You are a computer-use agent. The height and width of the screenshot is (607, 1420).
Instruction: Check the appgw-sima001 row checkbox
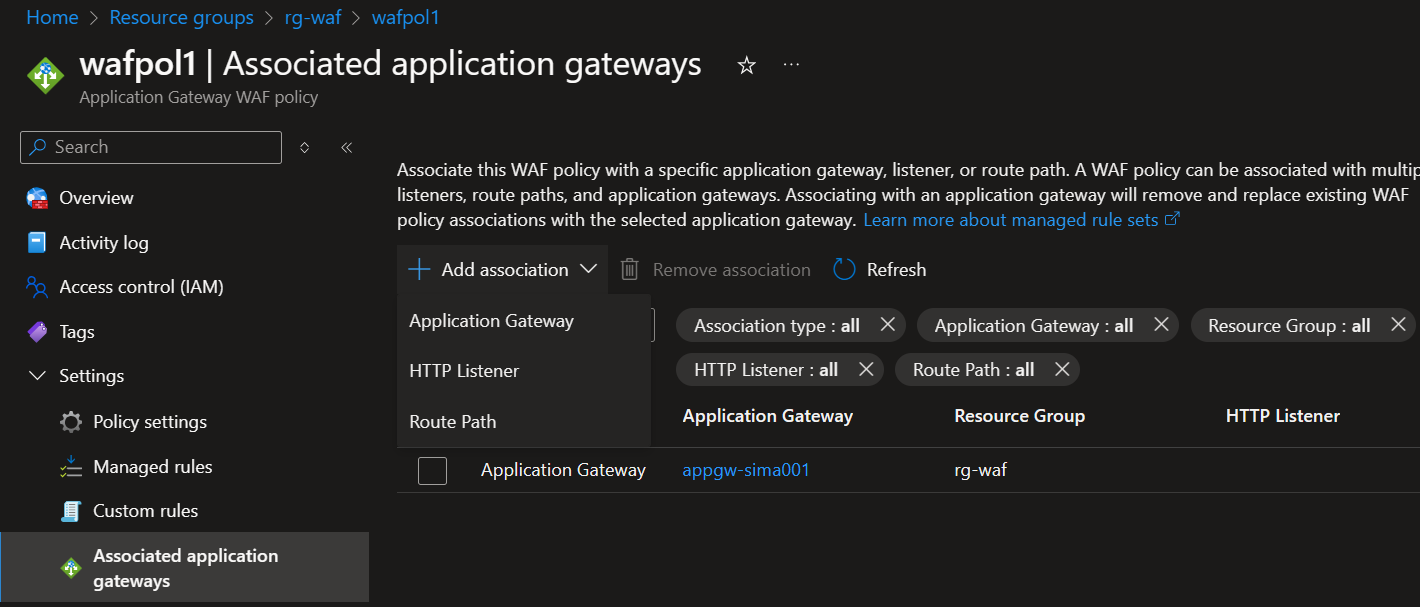point(432,470)
